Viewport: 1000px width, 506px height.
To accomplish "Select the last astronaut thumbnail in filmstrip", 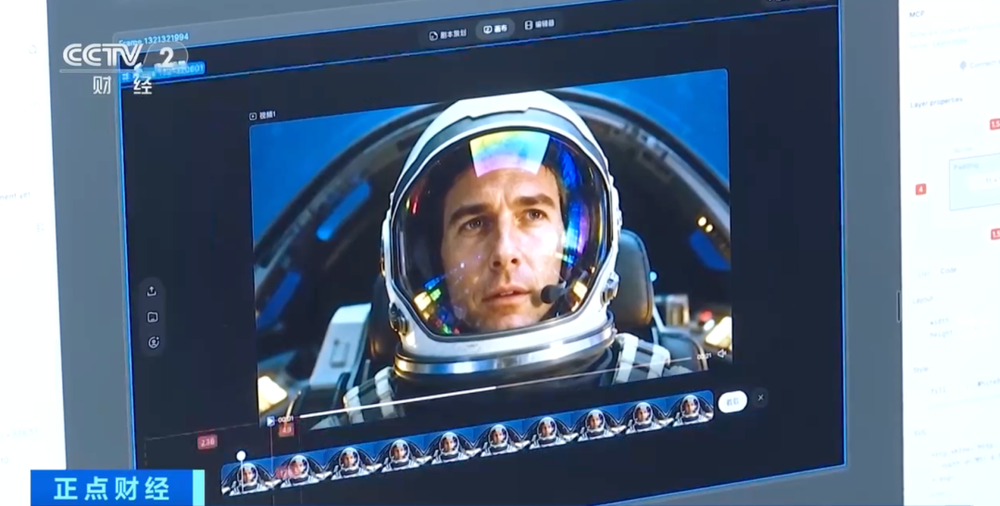I will click(x=690, y=409).
